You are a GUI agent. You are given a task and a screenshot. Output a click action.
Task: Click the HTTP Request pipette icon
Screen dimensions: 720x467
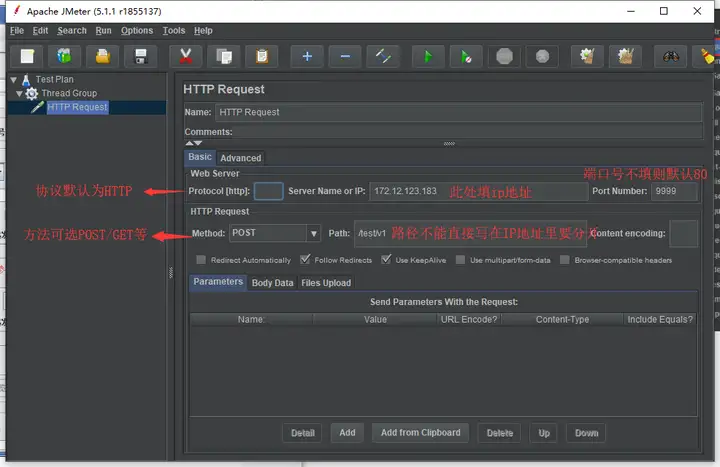pos(37,107)
